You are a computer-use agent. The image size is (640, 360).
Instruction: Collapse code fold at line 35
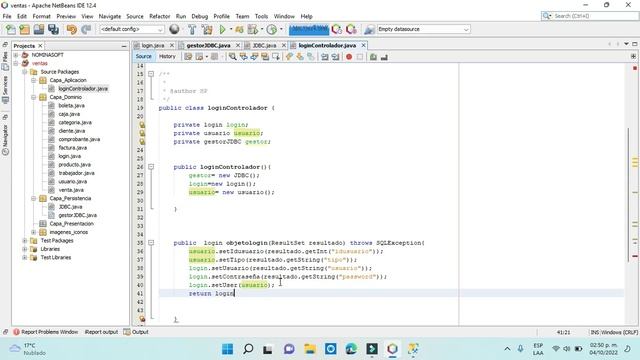tap(151, 243)
